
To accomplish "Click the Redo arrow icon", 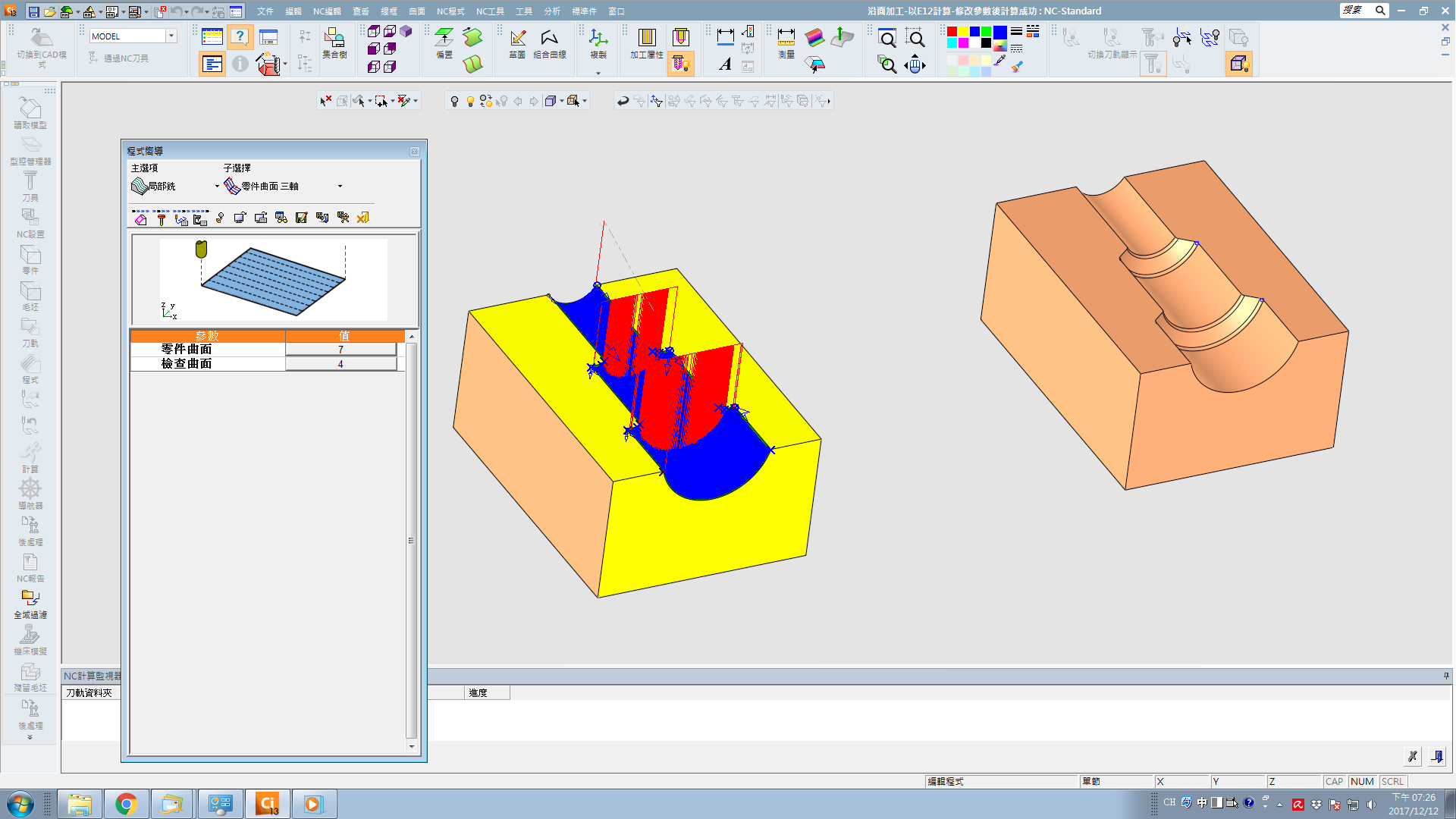I will [197, 11].
